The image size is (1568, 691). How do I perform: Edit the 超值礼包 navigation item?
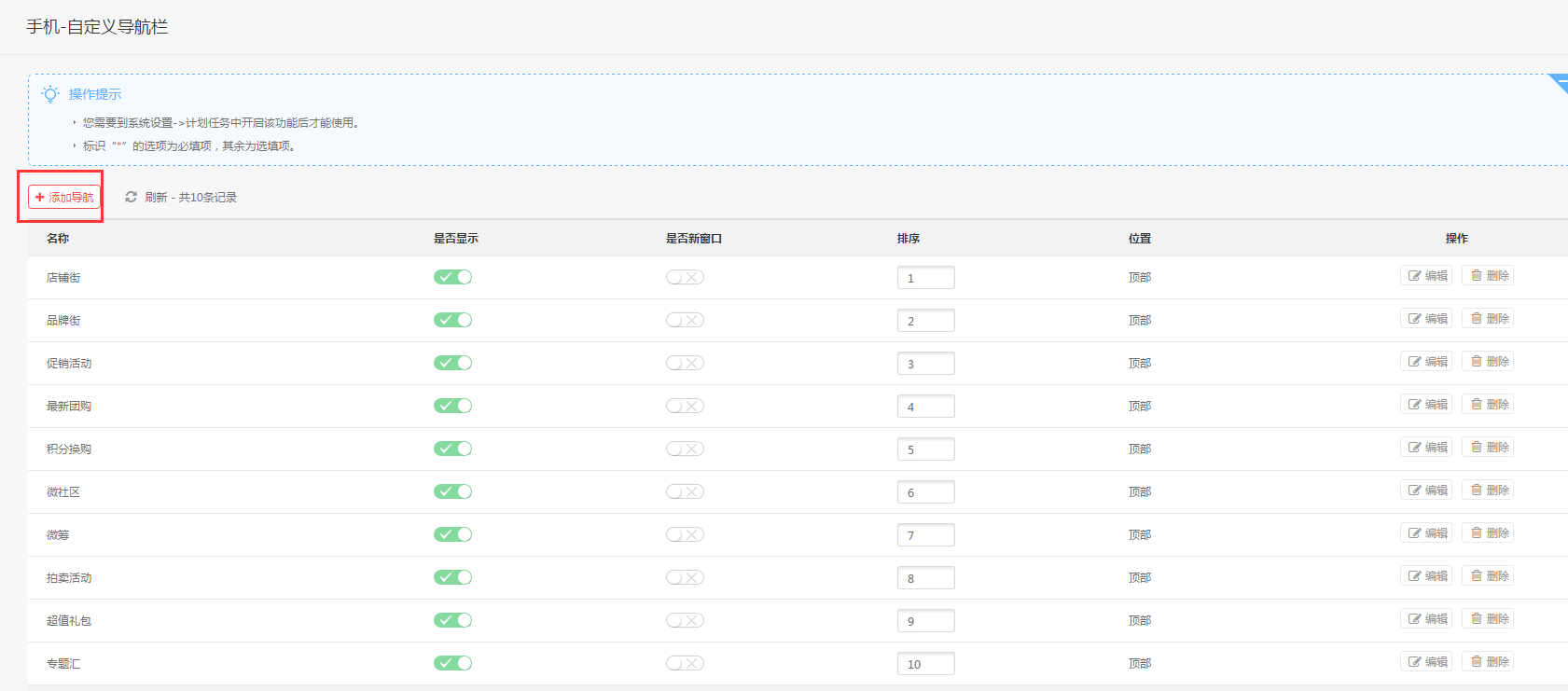pyautogui.click(x=1426, y=619)
